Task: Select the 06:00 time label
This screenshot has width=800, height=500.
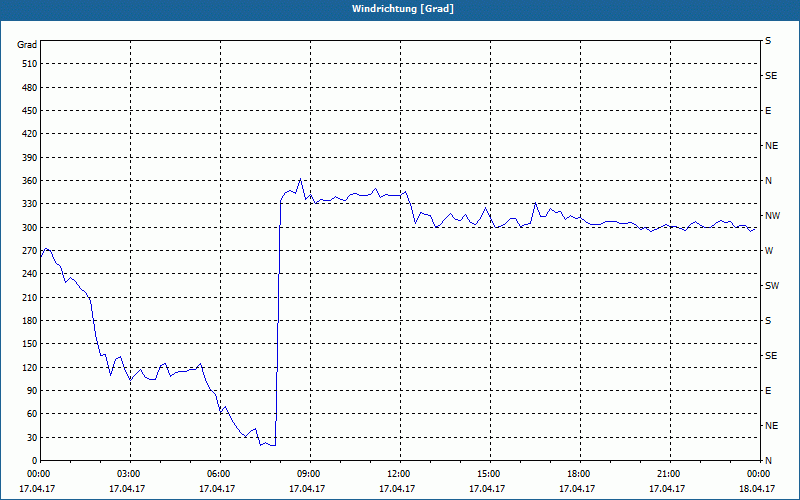Action: [220, 474]
